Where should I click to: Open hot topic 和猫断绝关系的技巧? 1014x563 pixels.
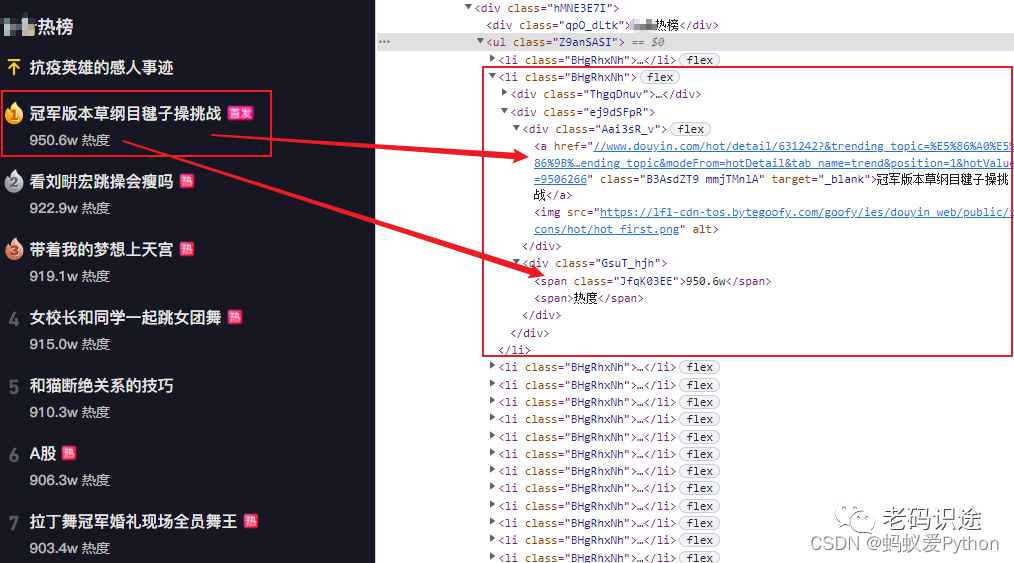click(102, 385)
